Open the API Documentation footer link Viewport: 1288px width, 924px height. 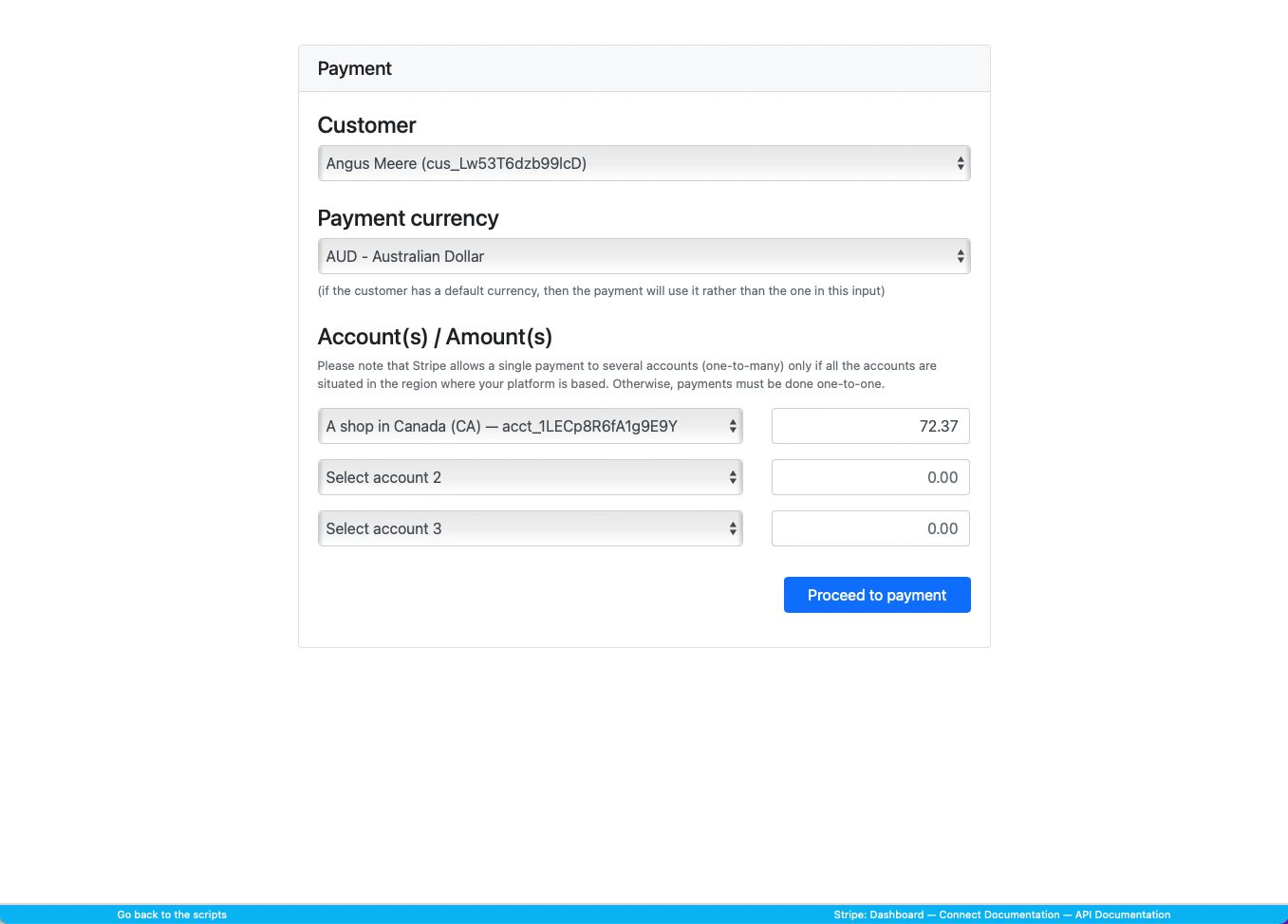click(1122, 915)
